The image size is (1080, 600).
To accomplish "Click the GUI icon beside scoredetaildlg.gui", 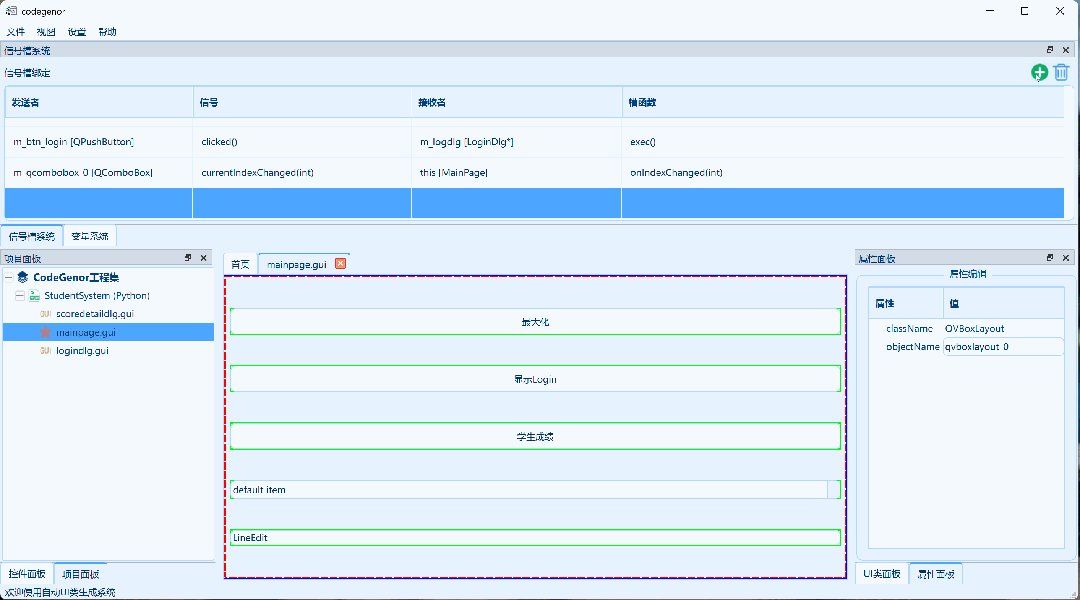I will [45, 313].
